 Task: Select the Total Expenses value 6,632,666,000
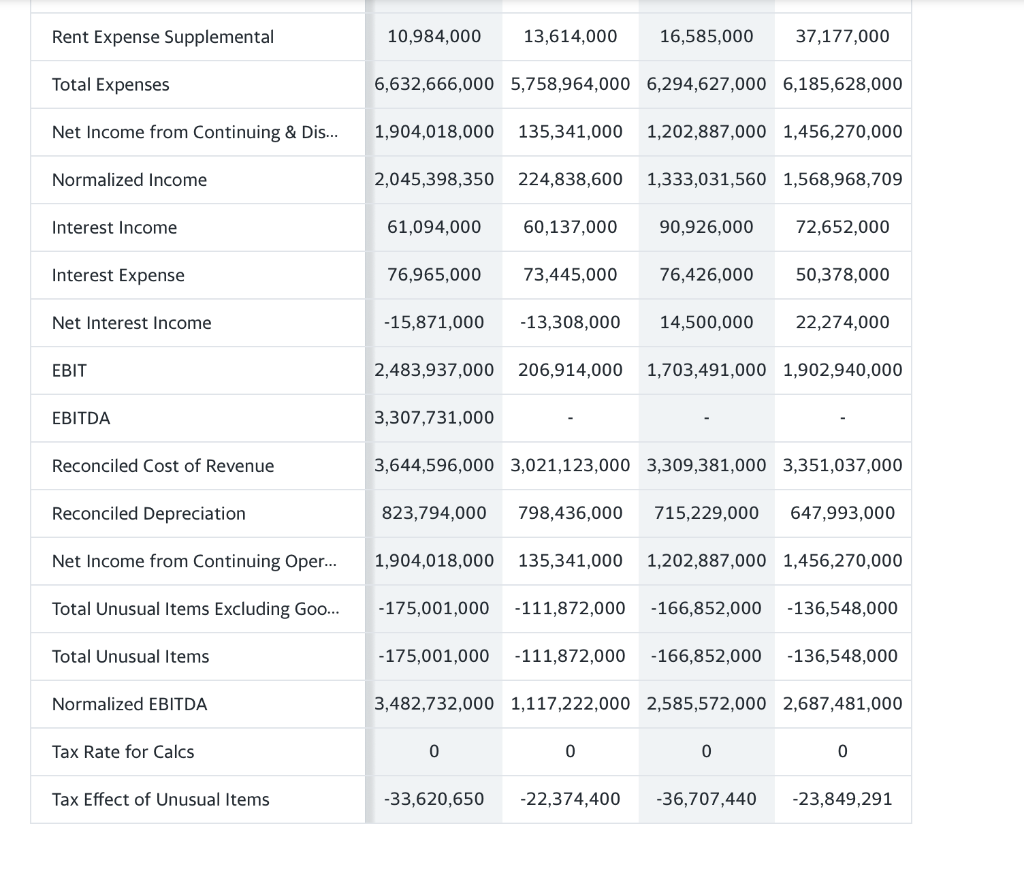click(x=434, y=84)
